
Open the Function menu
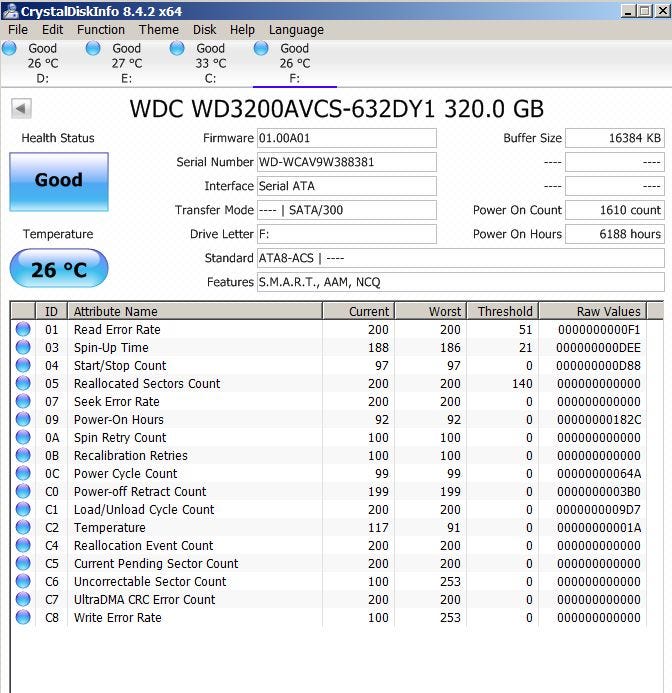click(x=101, y=30)
